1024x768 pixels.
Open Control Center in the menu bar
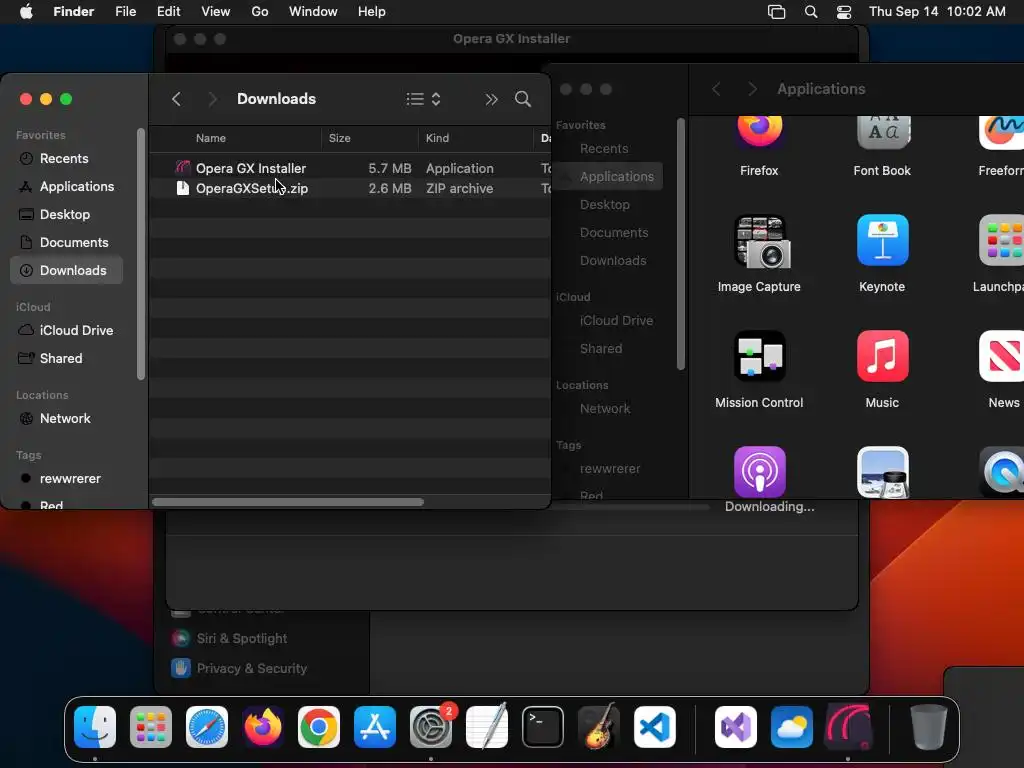(844, 12)
